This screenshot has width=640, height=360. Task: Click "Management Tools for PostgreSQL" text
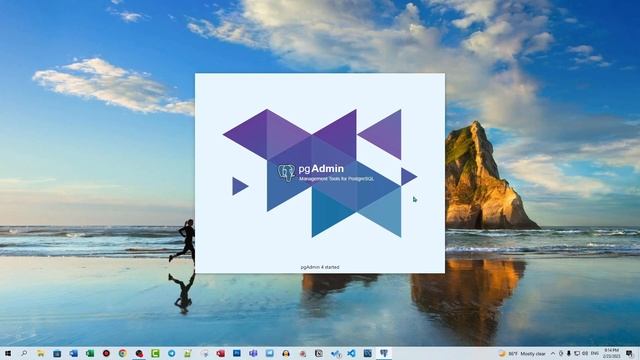tap(336, 179)
